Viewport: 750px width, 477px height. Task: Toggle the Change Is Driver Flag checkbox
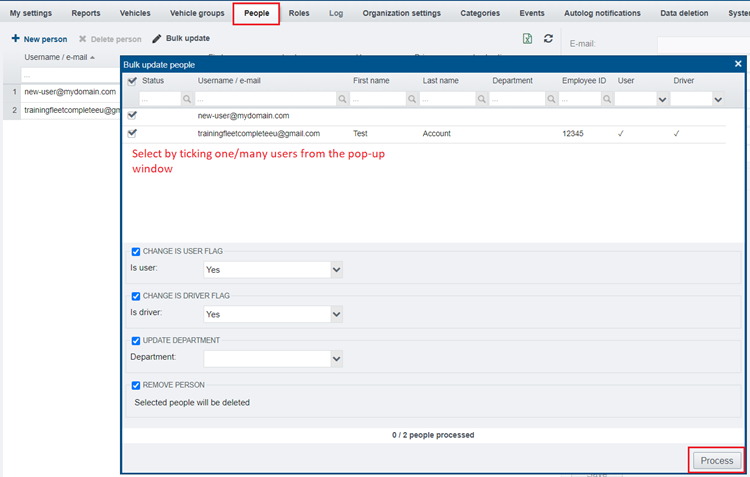click(x=136, y=296)
